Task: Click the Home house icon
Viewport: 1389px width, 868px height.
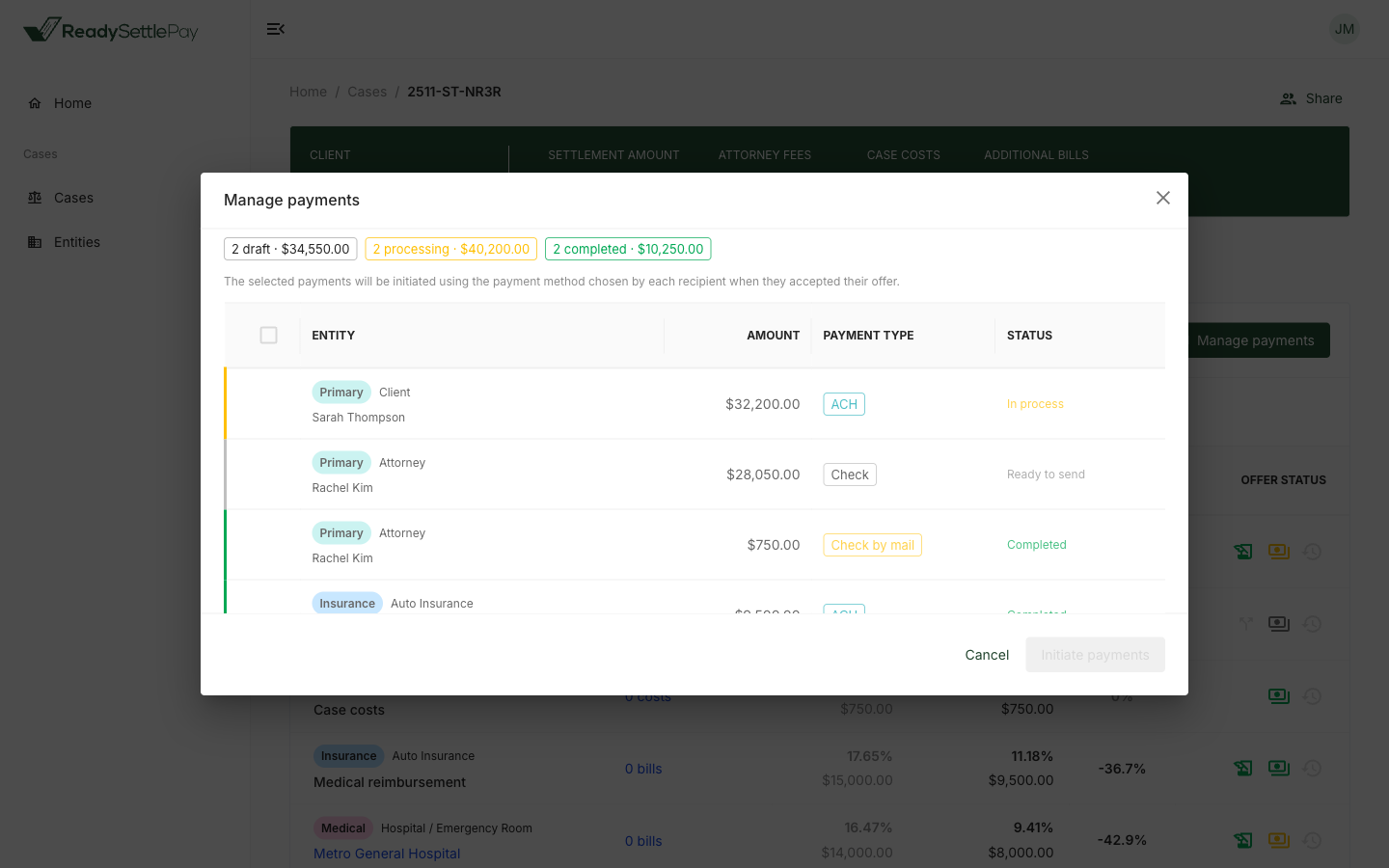Action: [x=34, y=102]
